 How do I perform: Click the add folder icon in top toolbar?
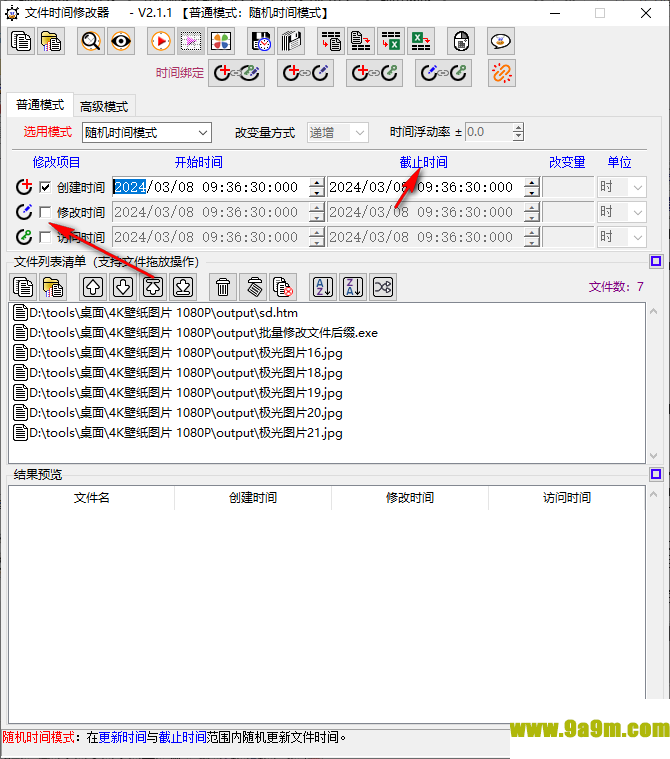pyautogui.click(x=51, y=41)
